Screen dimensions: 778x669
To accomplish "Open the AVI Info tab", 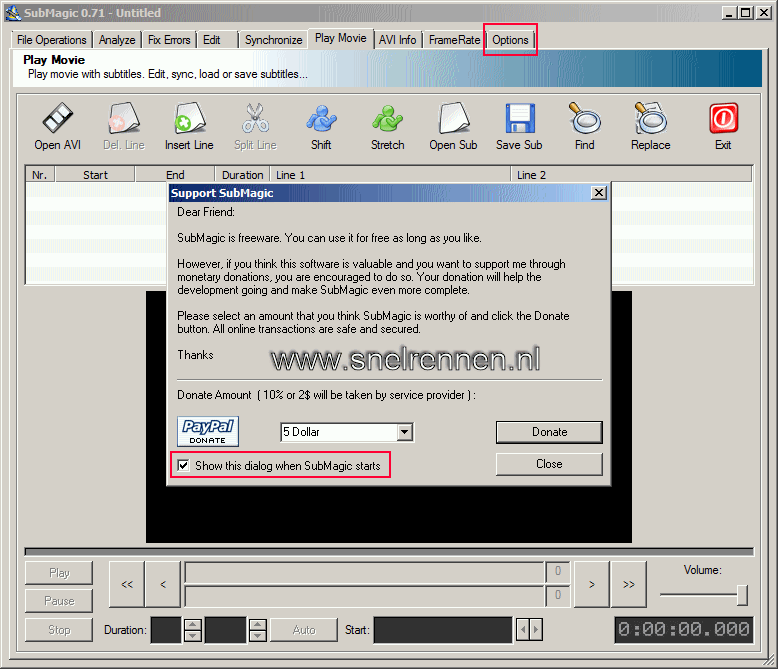I will point(397,40).
